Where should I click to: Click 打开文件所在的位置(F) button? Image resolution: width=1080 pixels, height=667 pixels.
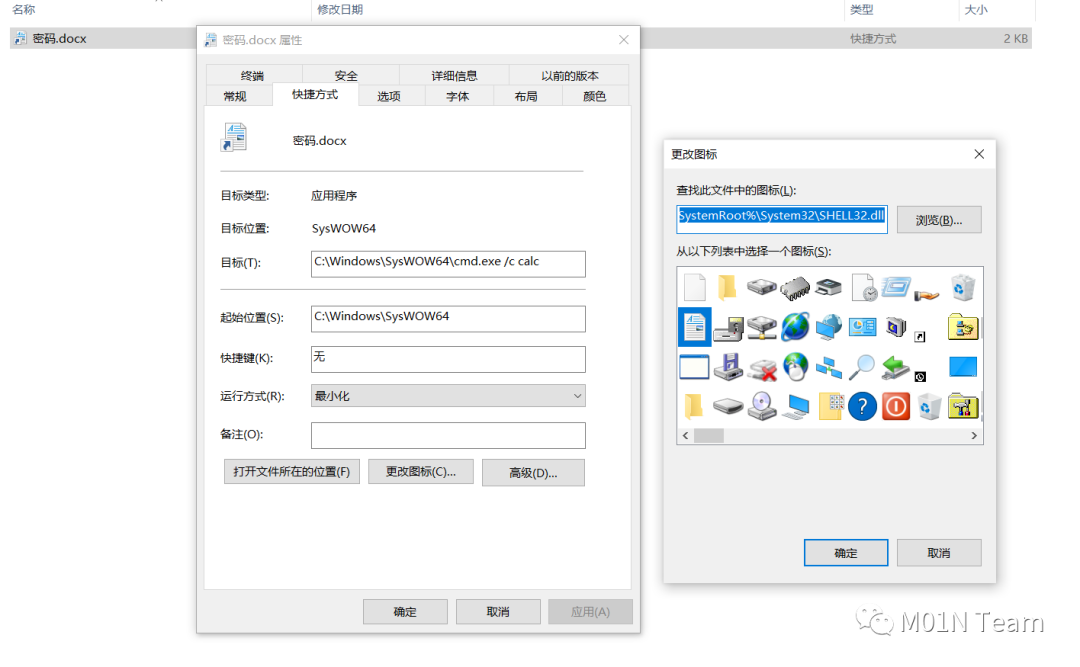click(x=291, y=472)
